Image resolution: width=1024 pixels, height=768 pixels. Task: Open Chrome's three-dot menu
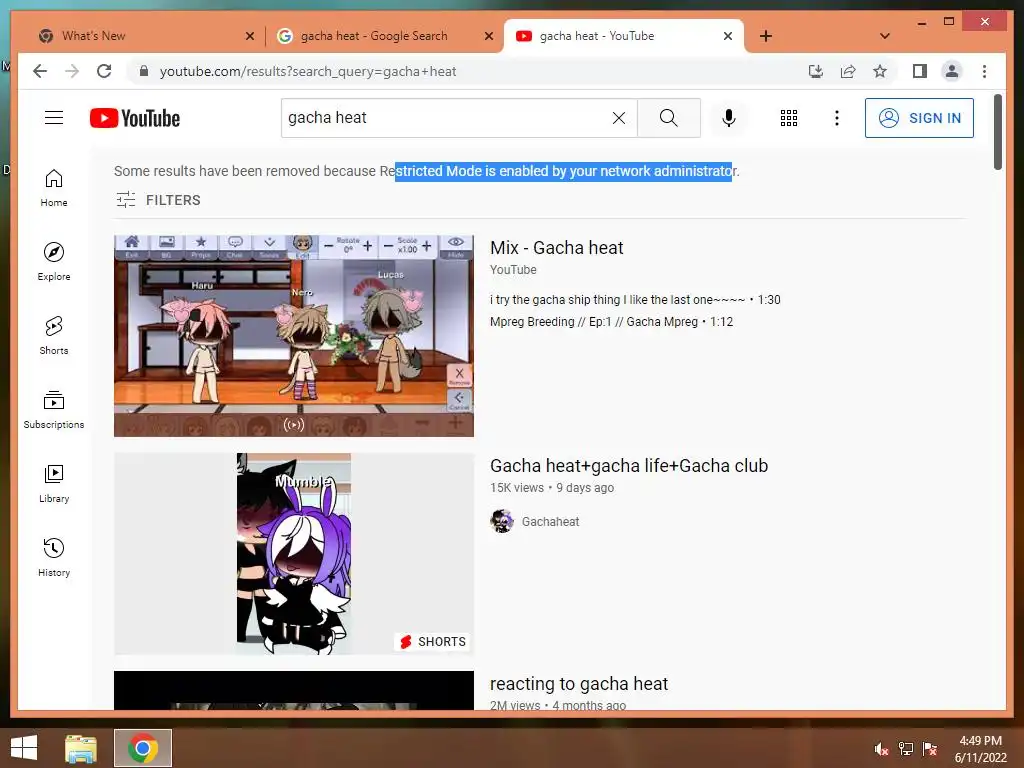click(x=984, y=71)
